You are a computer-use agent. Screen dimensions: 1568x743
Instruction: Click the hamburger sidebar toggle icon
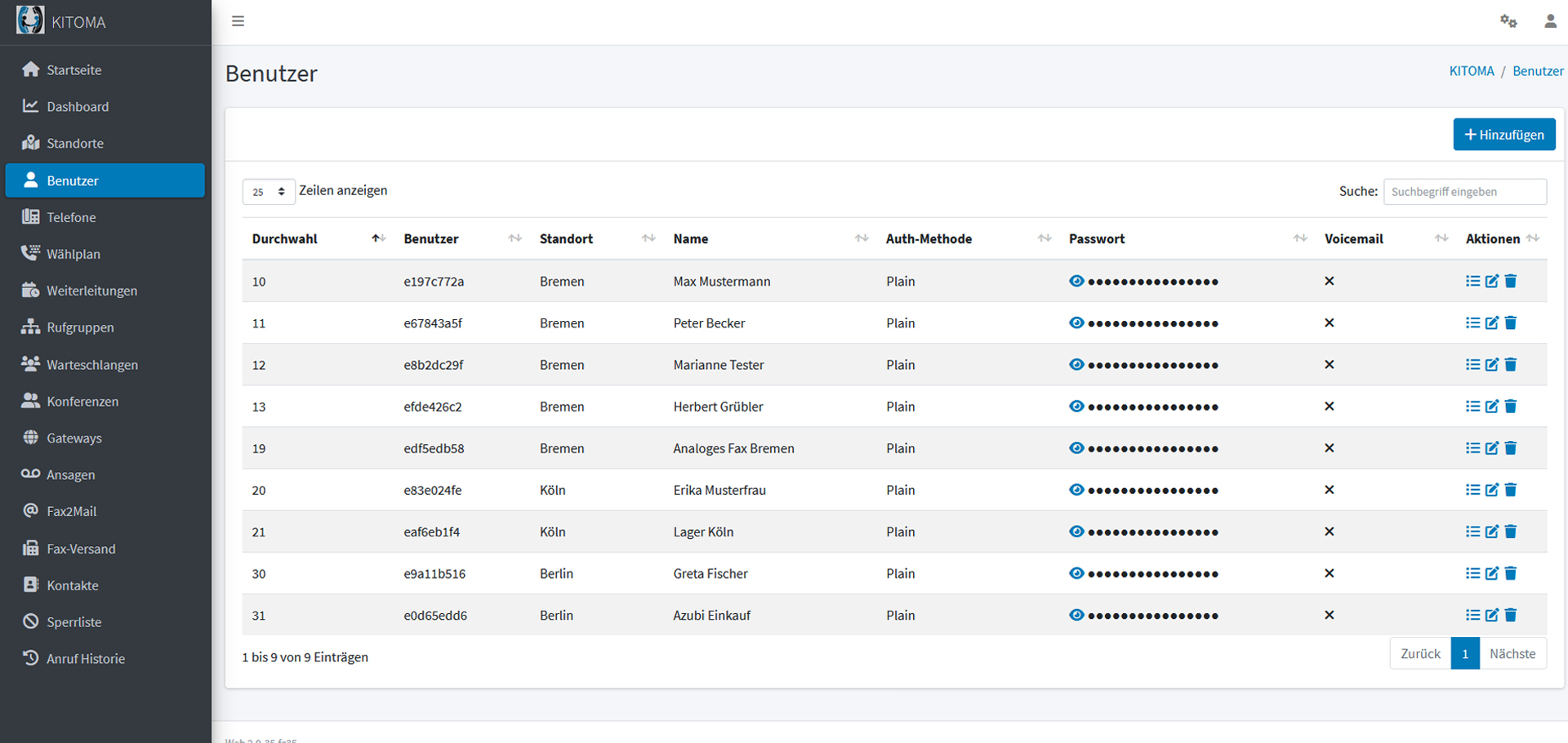238,21
